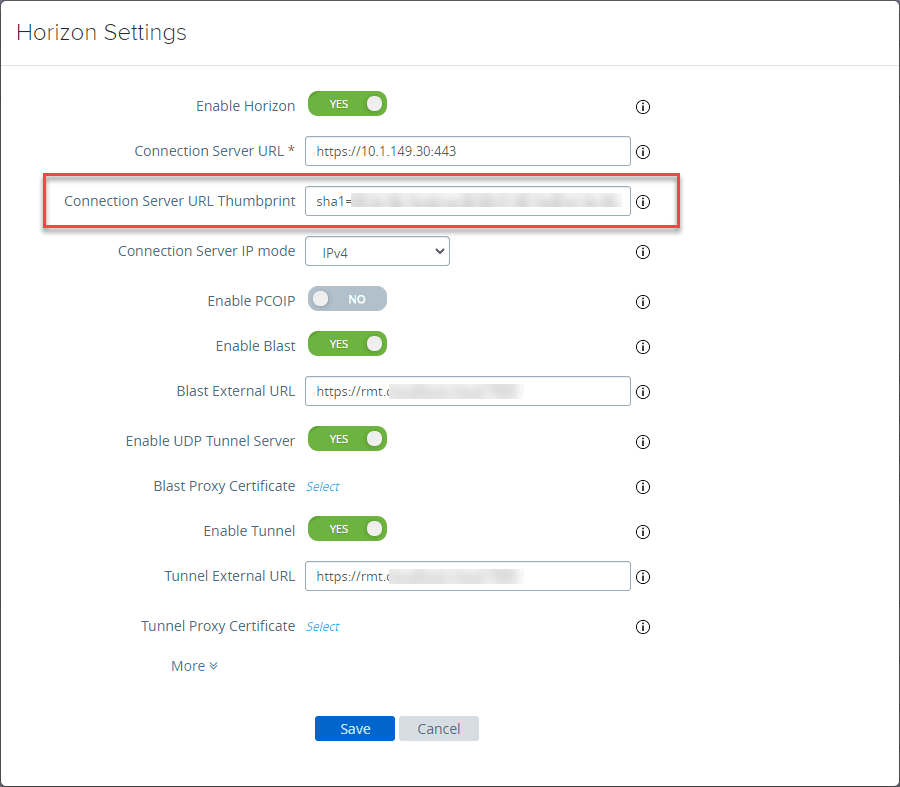Click Select link for Blast Proxy Certificate
This screenshot has height=787, width=900.
pos(322,487)
